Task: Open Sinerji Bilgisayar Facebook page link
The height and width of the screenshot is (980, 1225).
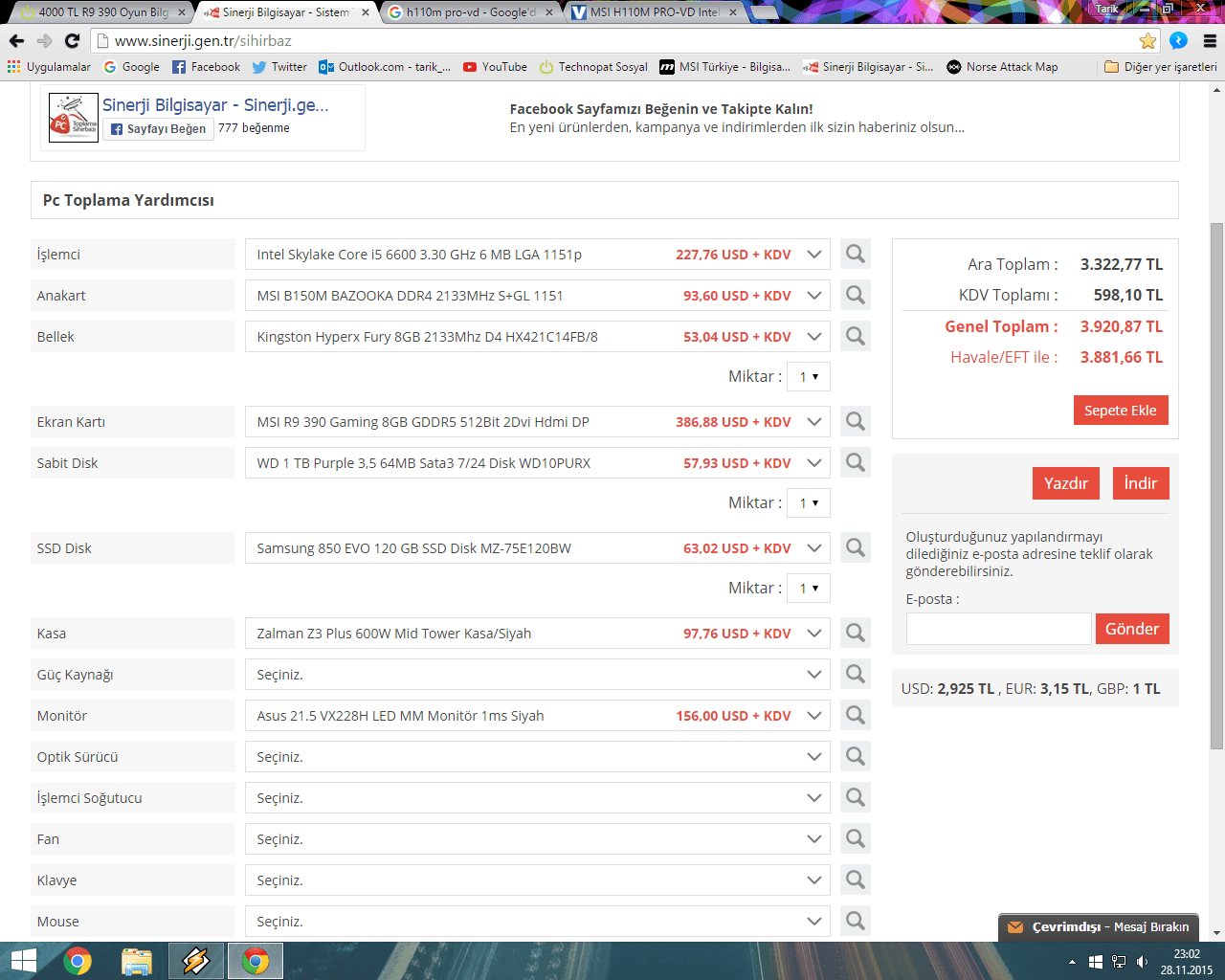Action: 215,105
